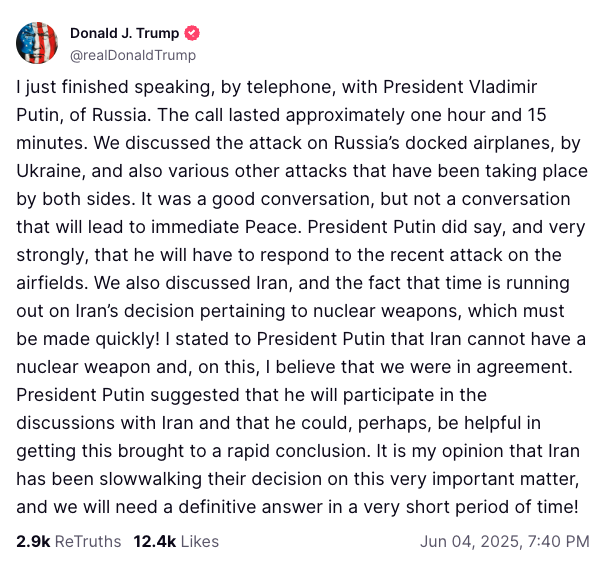Click the "2.9k" ReTruths number
The width and height of the screenshot is (604, 565).
(32, 541)
